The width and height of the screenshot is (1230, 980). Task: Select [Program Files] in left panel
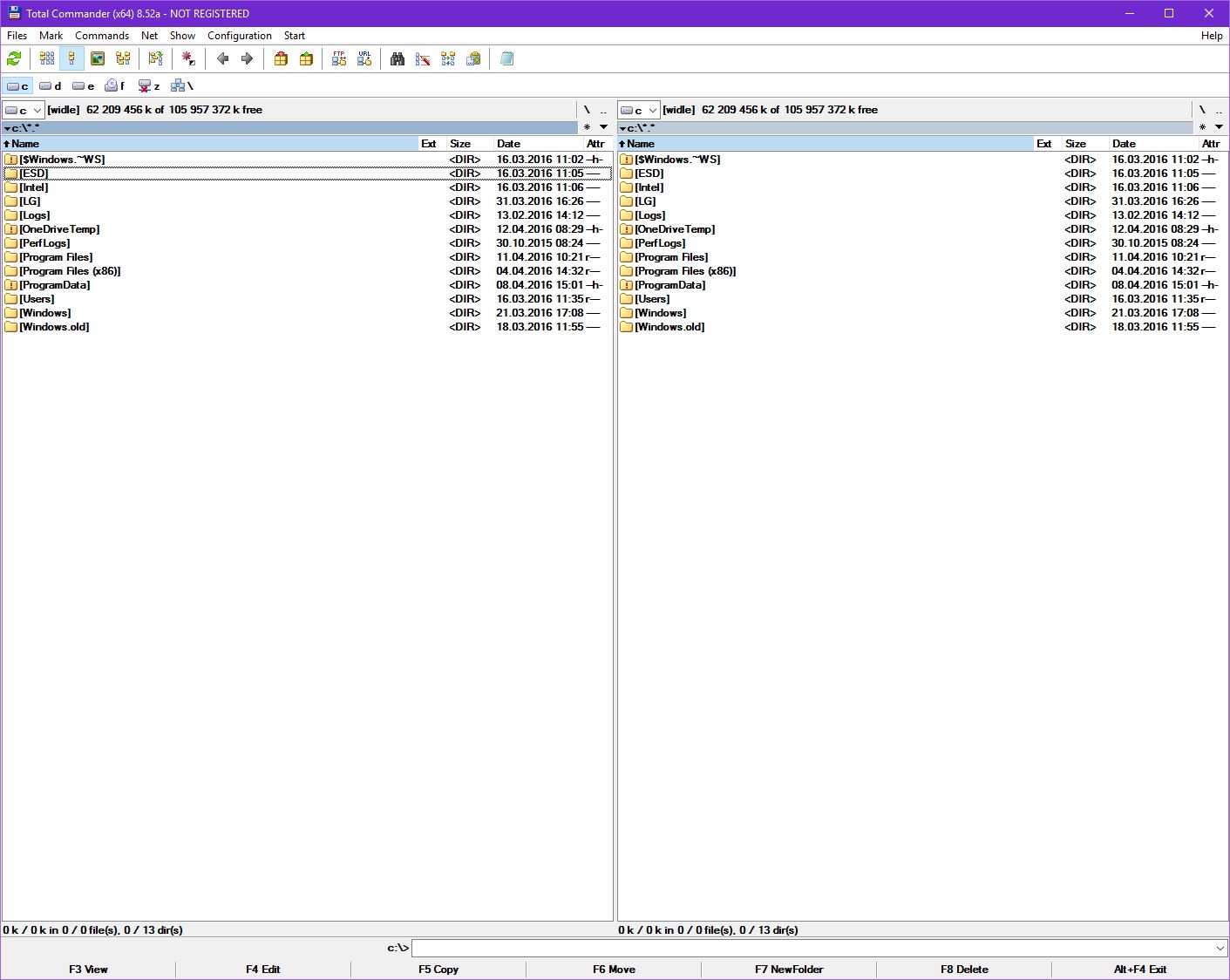point(307,257)
